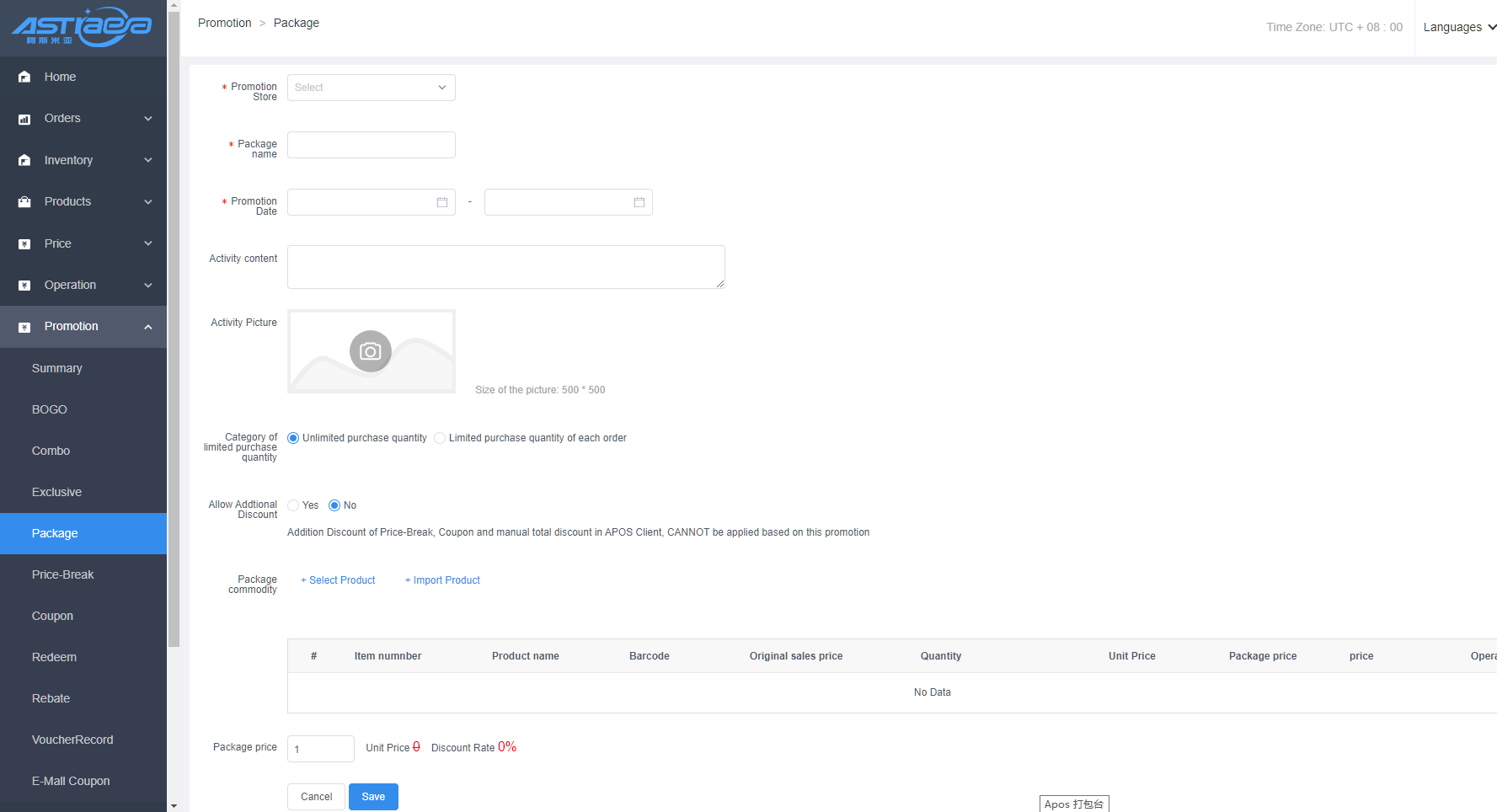Open the Promotion Store dropdown
This screenshot has height=812, width=1497.
coord(371,88)
